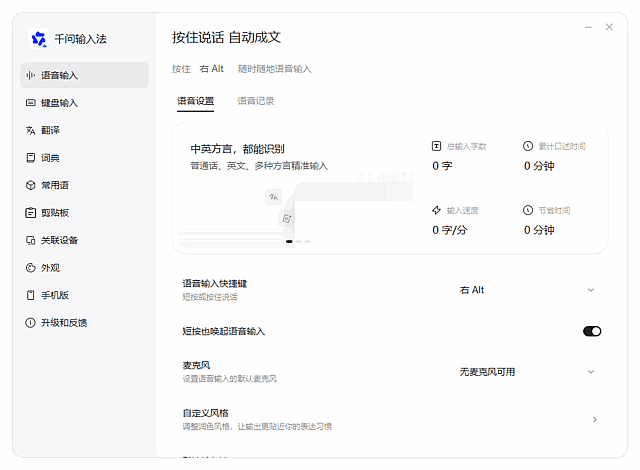The image size is (640, 470).
Task: Click the phone icon beside 手机版
Action: pyautogui.click(x=31, y=295)
